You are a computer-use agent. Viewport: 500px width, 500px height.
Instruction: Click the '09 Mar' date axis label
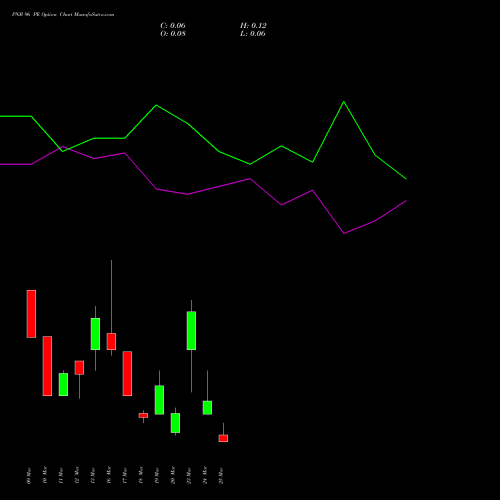(x=29, y=475)
